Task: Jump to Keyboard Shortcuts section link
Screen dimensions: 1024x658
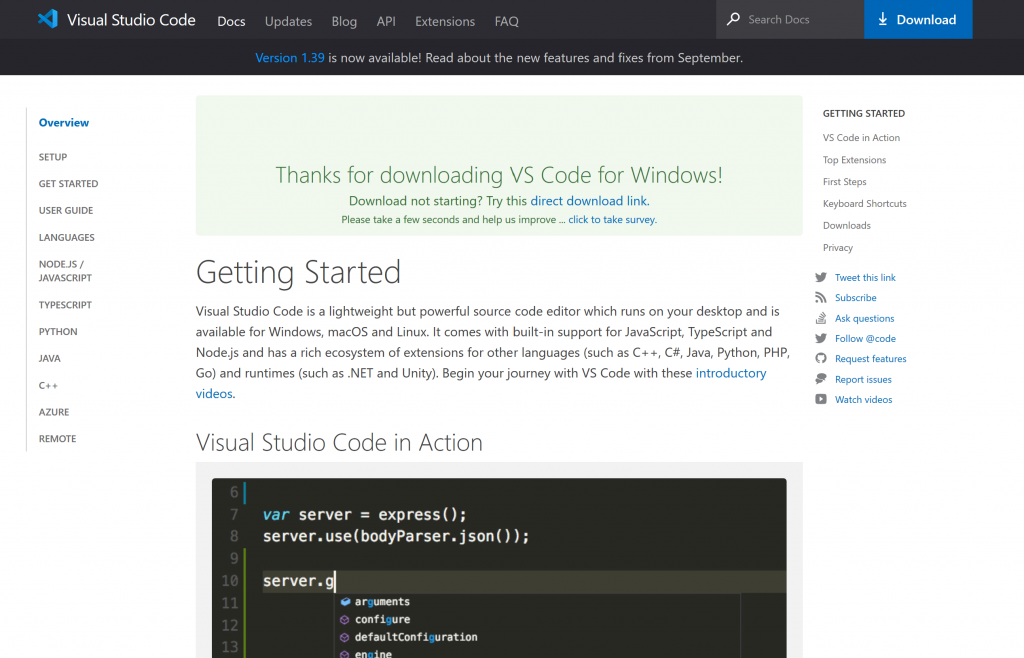Action: coord(864,204)
